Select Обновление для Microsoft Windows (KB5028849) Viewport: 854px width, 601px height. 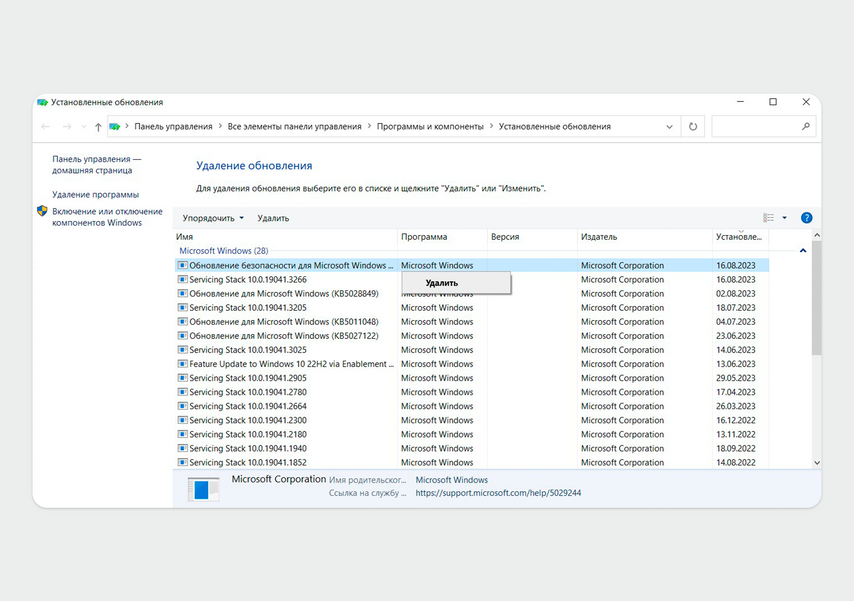tap(284, 294)
